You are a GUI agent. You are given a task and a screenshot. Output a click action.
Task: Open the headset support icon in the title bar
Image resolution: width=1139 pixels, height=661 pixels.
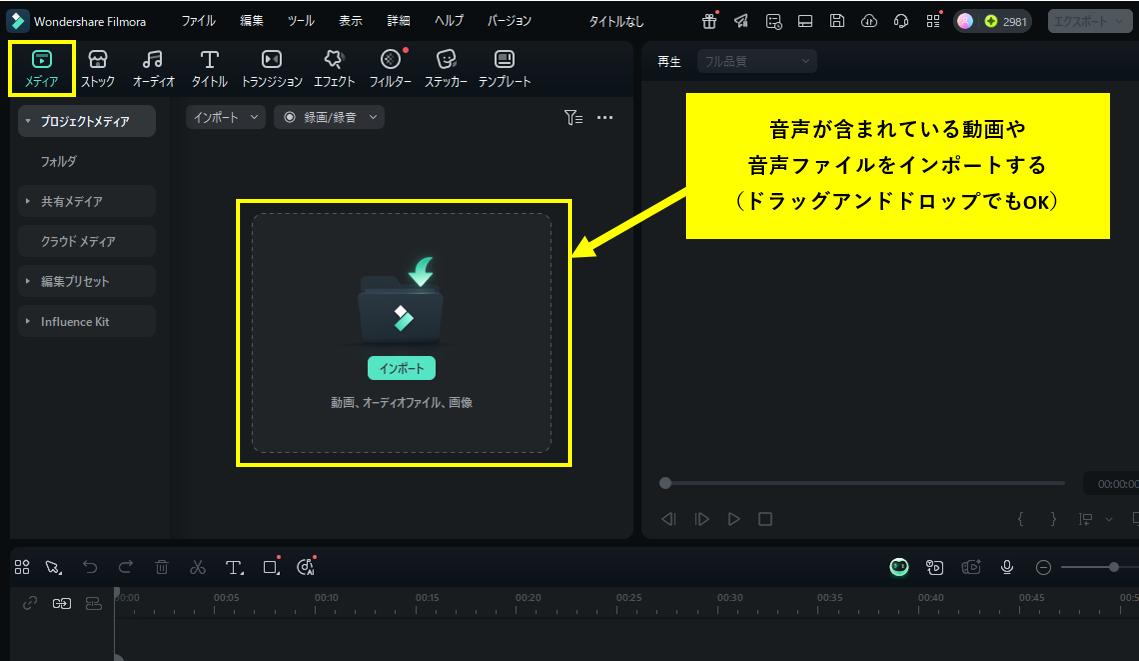point(901,20)
